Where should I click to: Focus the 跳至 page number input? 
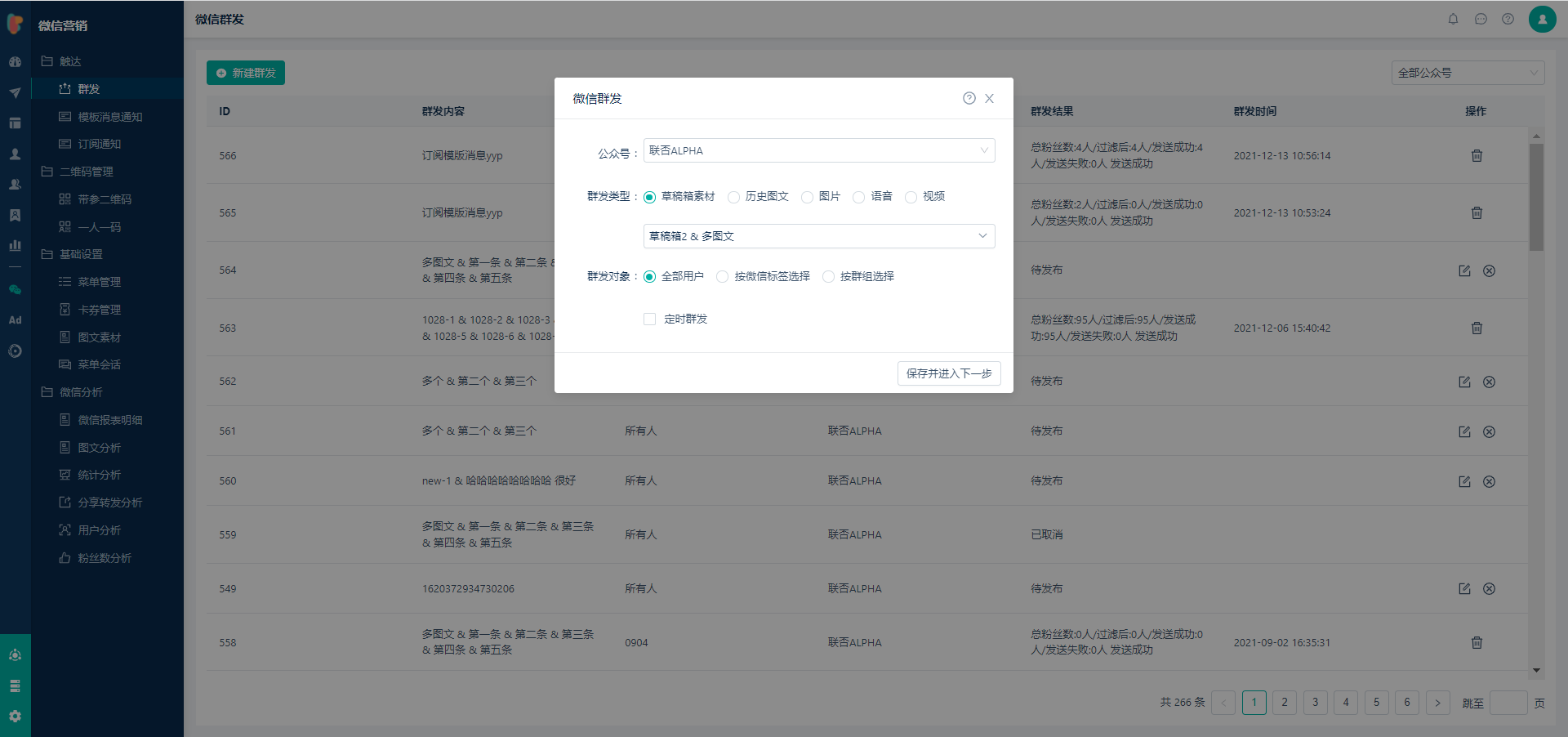tap(1508, 703)
